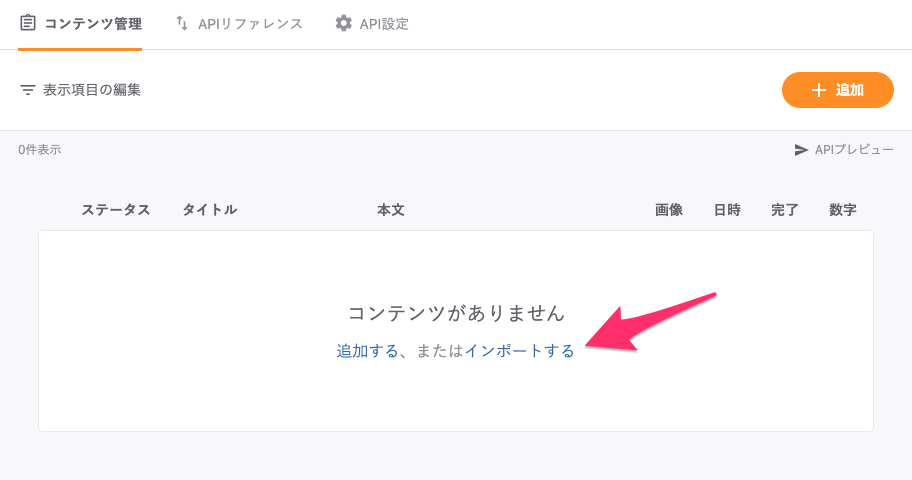Click the up-down arrows icon for APIリファレンス

coord(181,23)
